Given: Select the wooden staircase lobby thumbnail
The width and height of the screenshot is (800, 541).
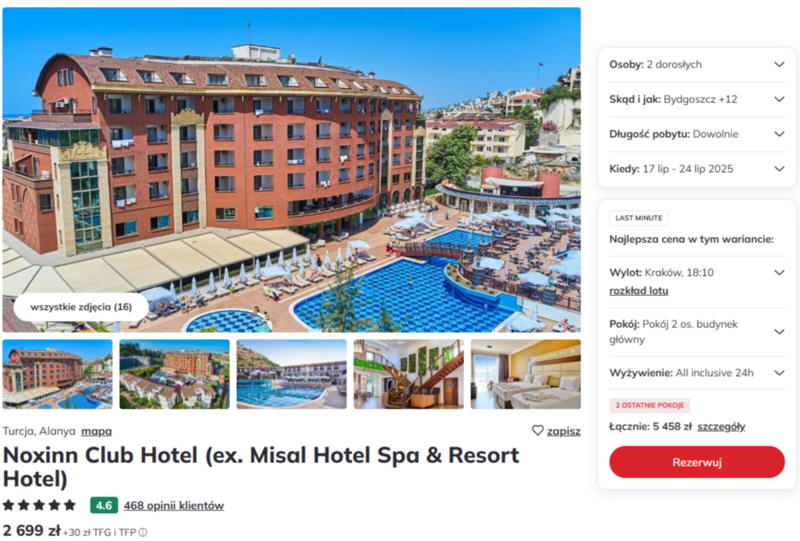Looking at the screenshot, I should coord(409,374).
